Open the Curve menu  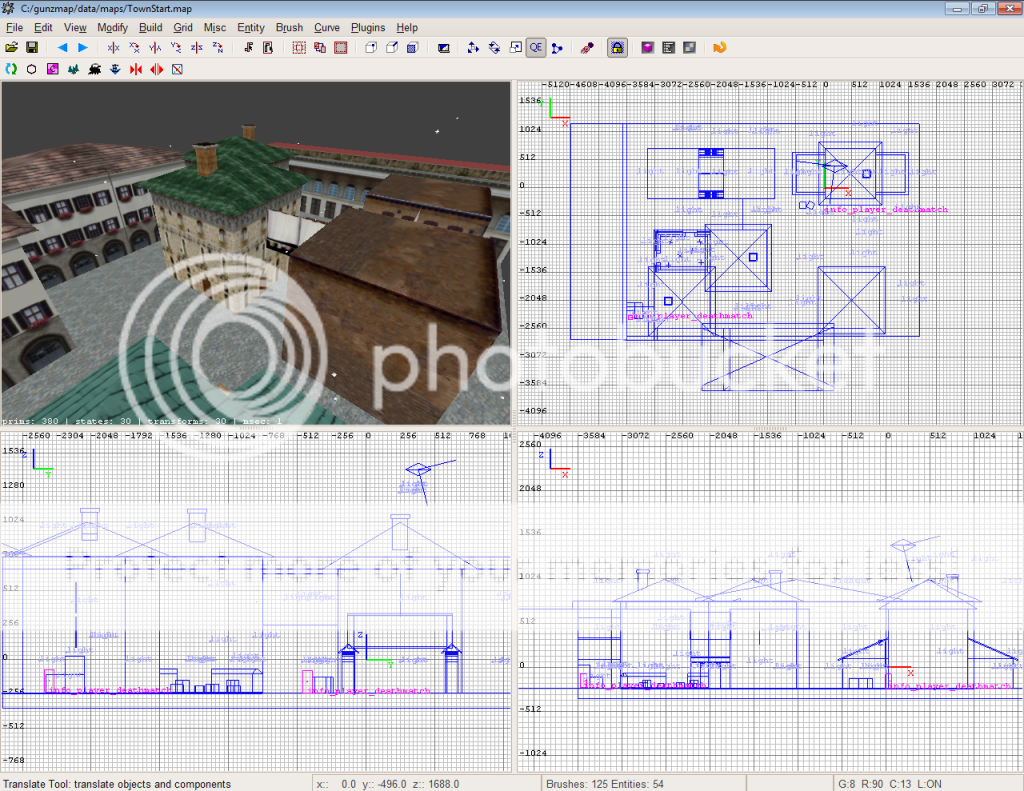click(x=326, y=28)
